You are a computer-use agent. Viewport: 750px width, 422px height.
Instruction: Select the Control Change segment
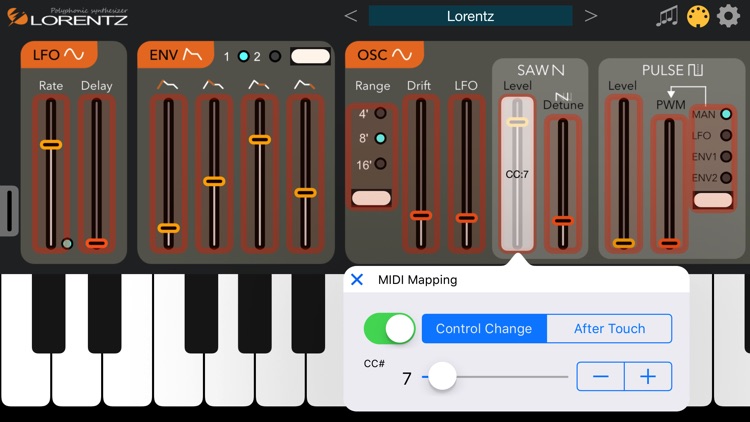[484, 329]
